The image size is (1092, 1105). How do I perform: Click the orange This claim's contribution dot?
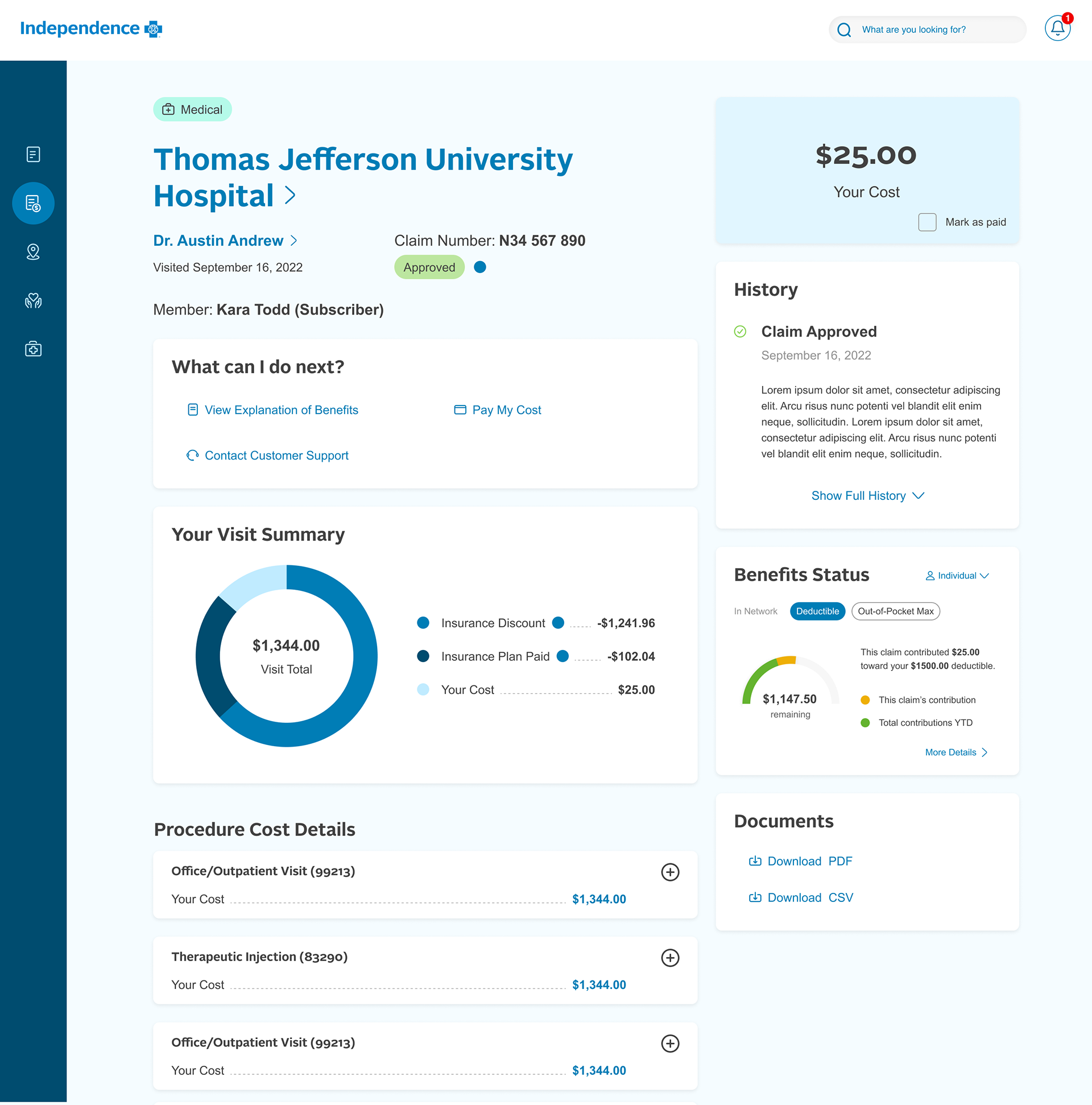click(865, 700)
